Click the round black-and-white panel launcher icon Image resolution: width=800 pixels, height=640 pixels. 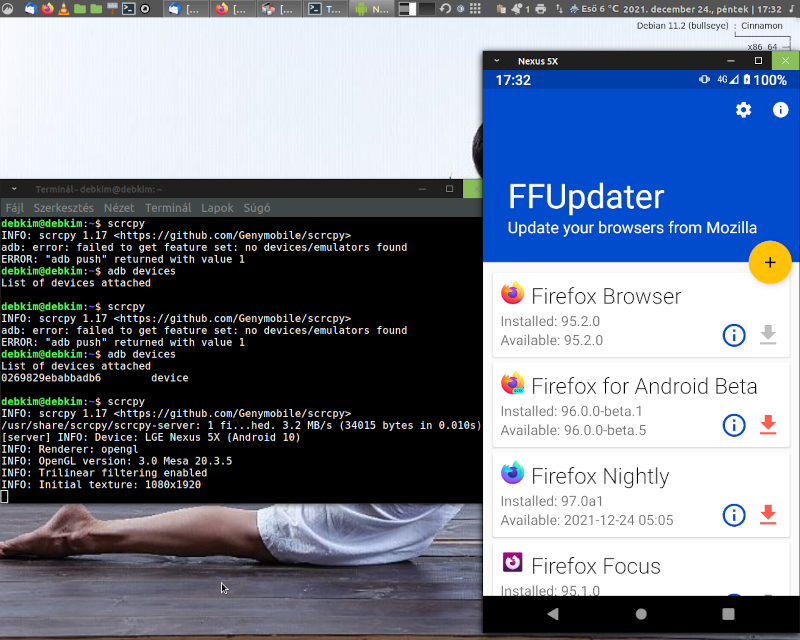click(145, 9)
